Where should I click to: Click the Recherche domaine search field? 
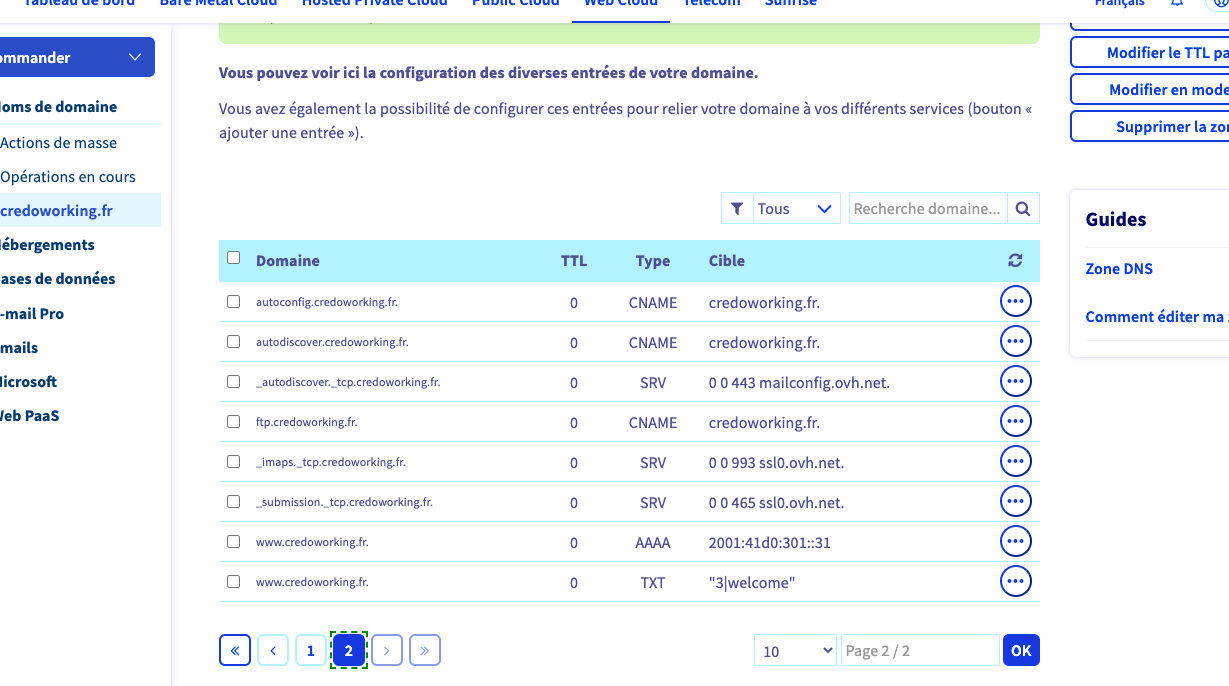(928, 209)
